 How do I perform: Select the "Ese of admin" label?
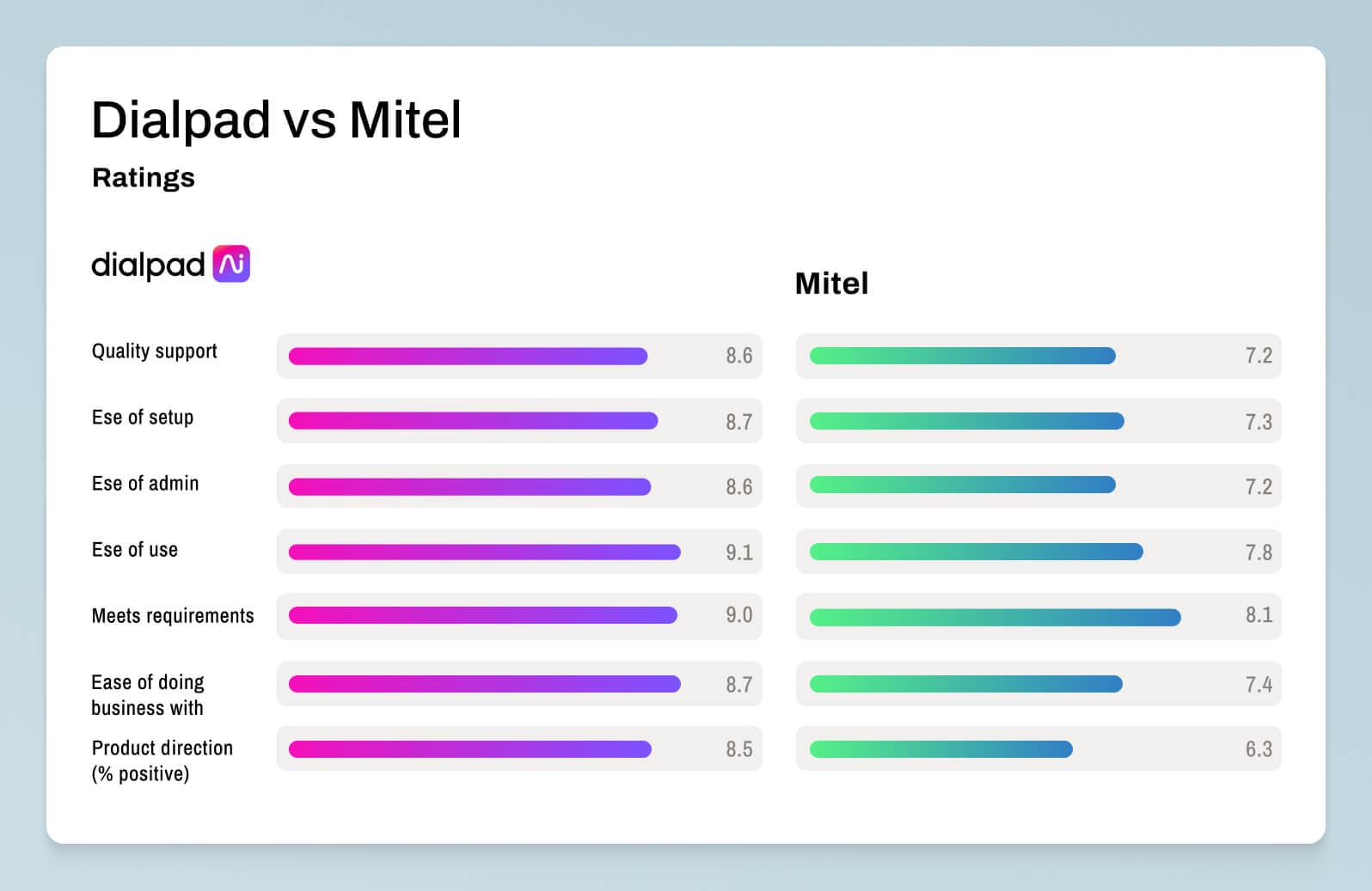[x=145, y=484]
